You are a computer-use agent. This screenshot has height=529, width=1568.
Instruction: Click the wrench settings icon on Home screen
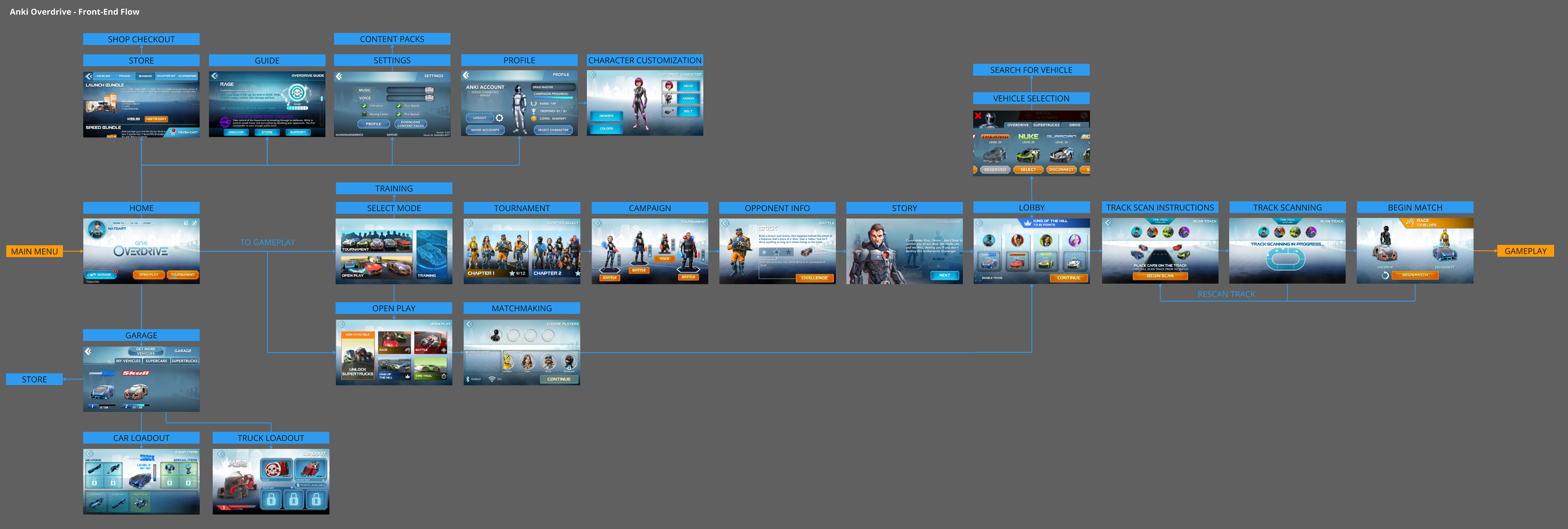point(194,223)
